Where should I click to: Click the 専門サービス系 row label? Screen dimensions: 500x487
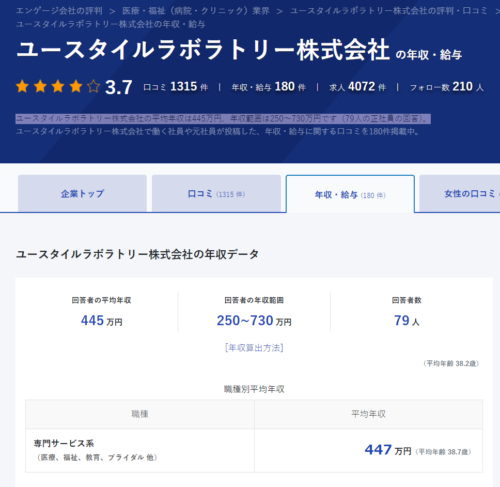pos(64,443)
